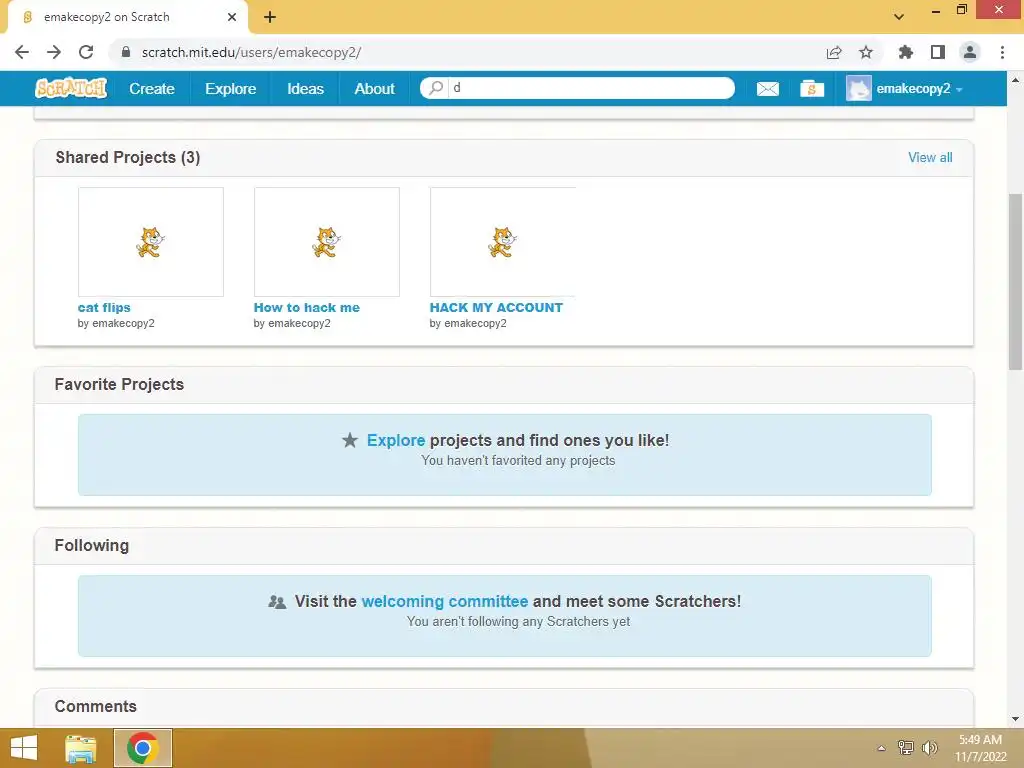
Task: Open the How to hack me project link
Action: (306, 308)
